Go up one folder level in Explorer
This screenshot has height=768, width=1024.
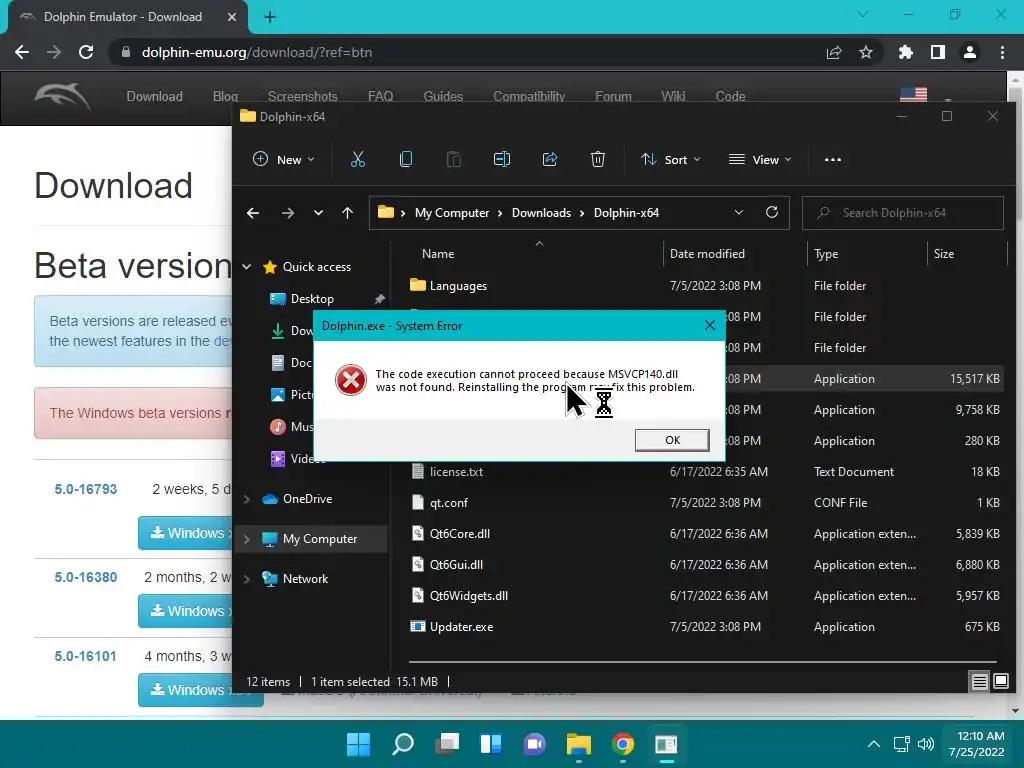[347, 213]
